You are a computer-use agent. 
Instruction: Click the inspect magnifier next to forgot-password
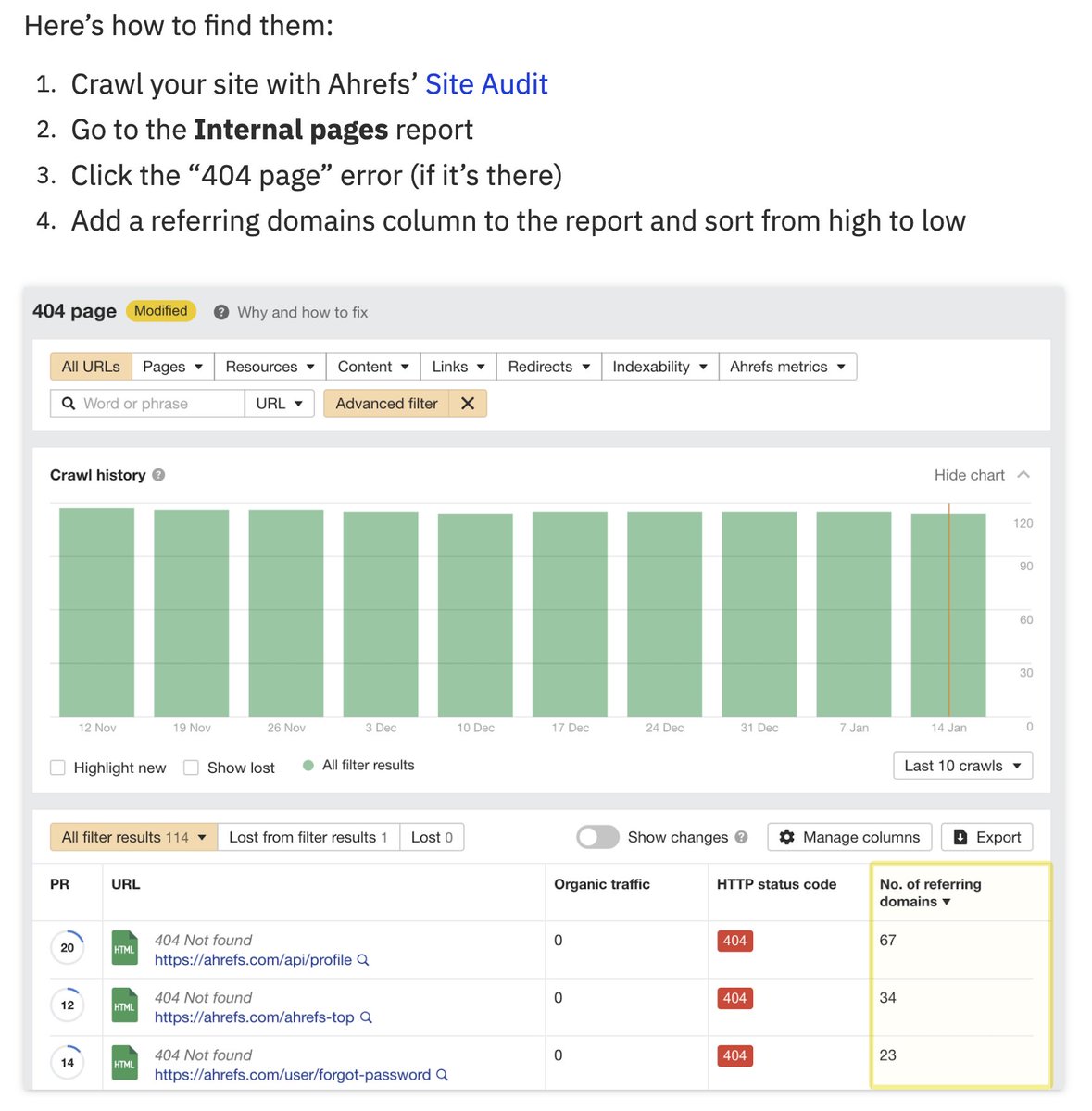coord(442,1075)
